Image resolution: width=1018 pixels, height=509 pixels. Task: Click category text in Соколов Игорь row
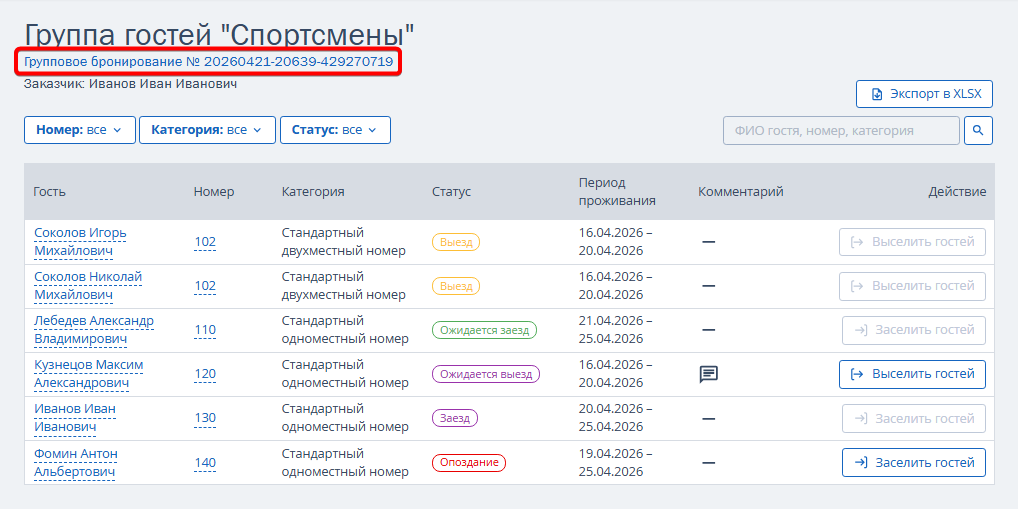tap(343, 242)
